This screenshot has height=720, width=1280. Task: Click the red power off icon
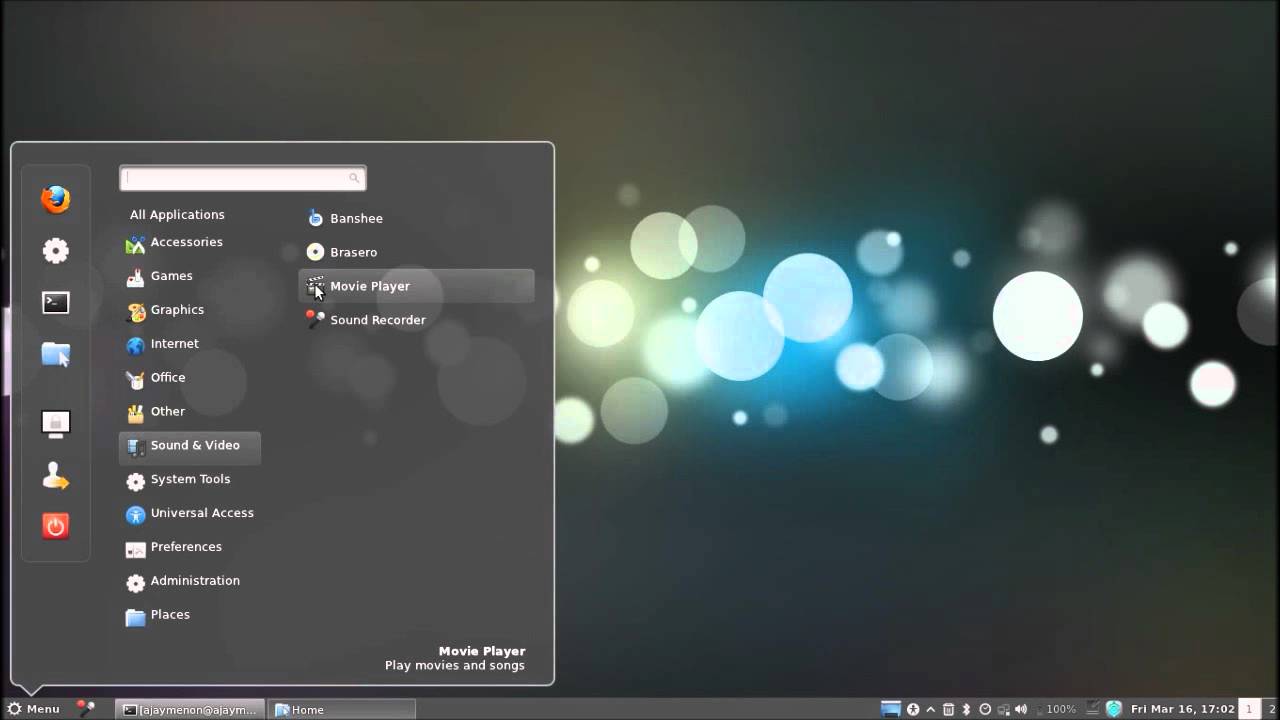pyautogui.click(x=56, y=526)
